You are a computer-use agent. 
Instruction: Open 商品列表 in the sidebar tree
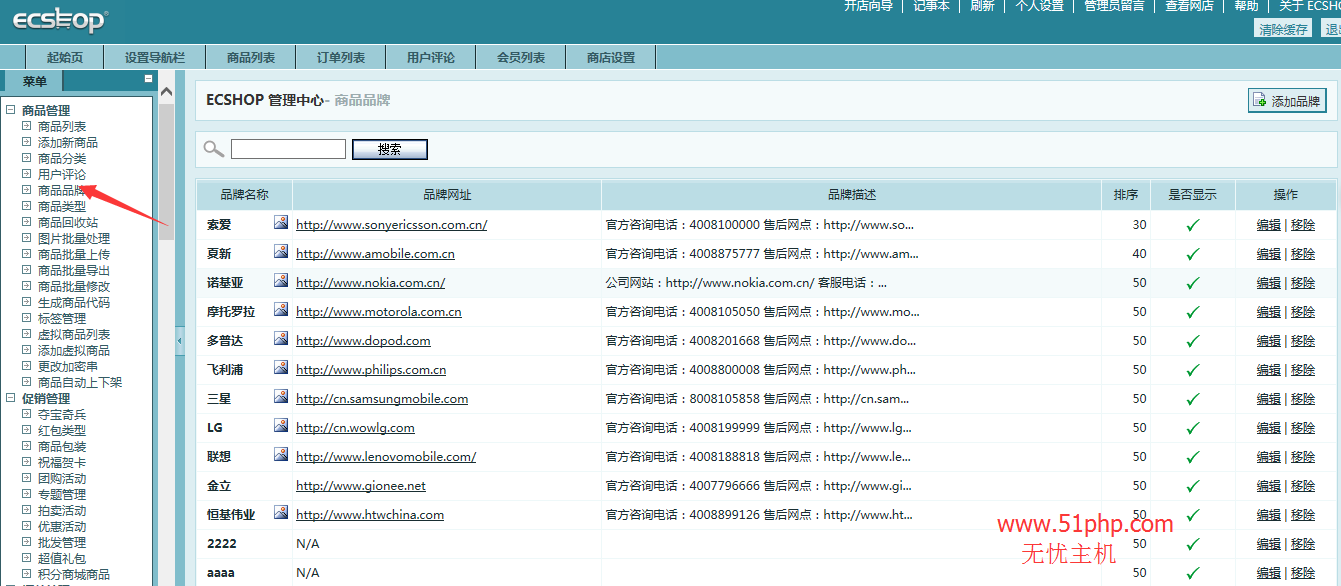(x=62, y=126)
